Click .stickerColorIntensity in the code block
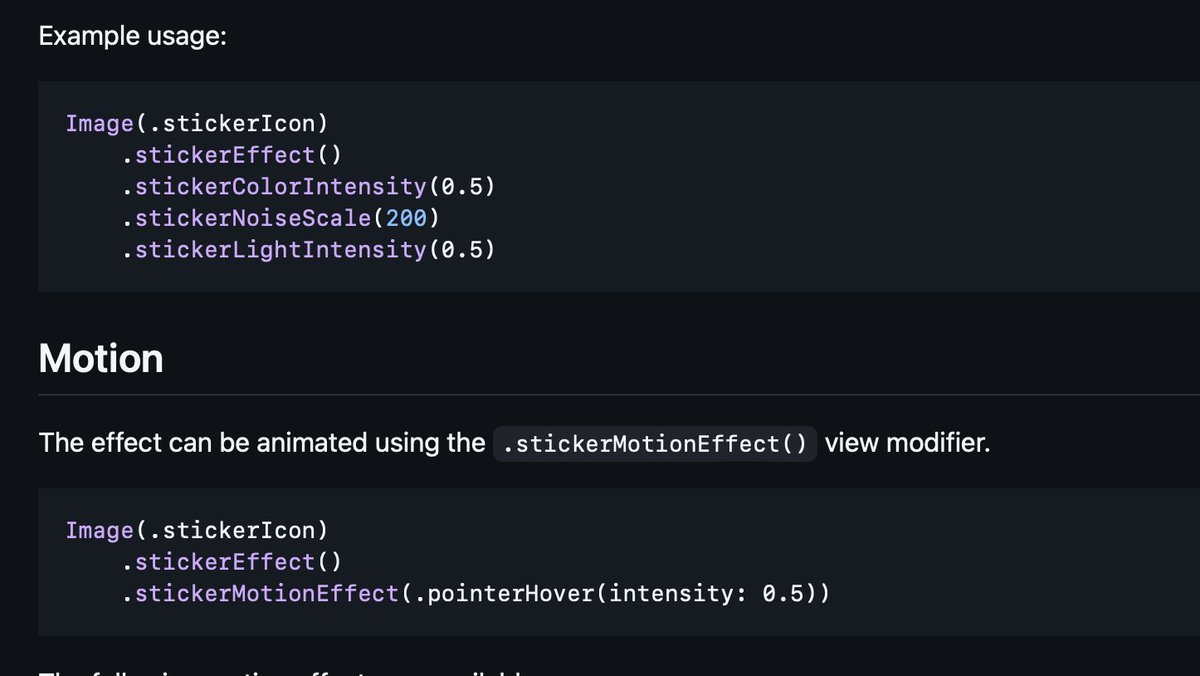Viewport: 1200px width, 676px height. pyautogui.click(x=274, y=187)
